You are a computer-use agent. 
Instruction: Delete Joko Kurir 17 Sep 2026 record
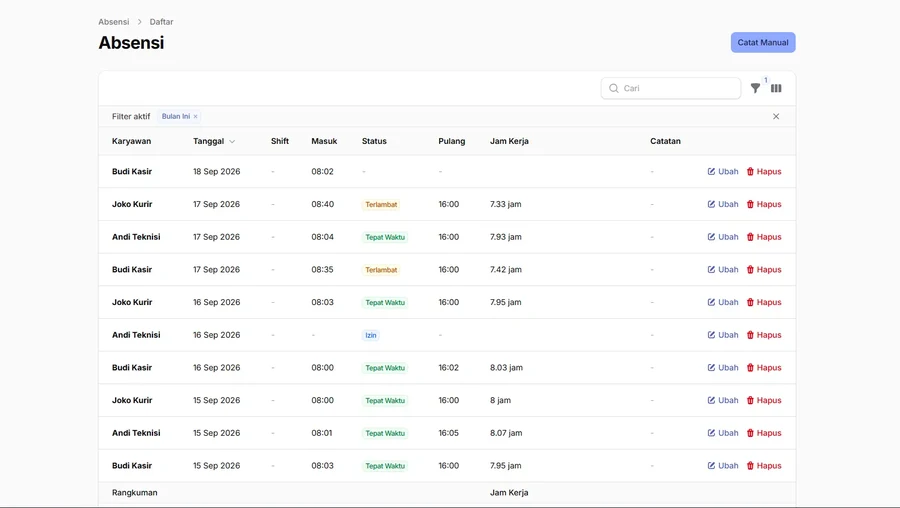point(764,204)
